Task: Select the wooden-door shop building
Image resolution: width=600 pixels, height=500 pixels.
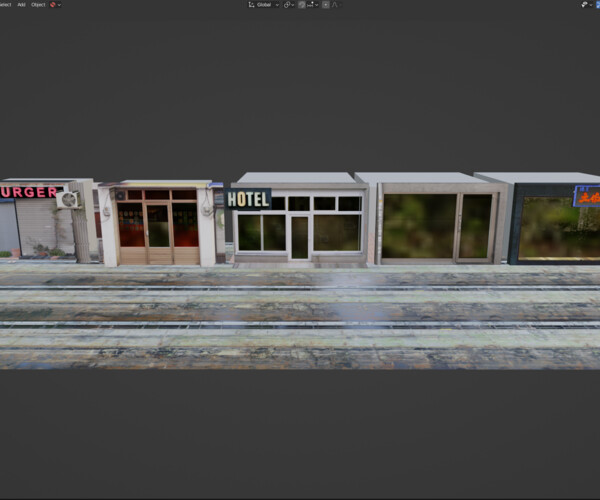Action: [x=158, y=223]
